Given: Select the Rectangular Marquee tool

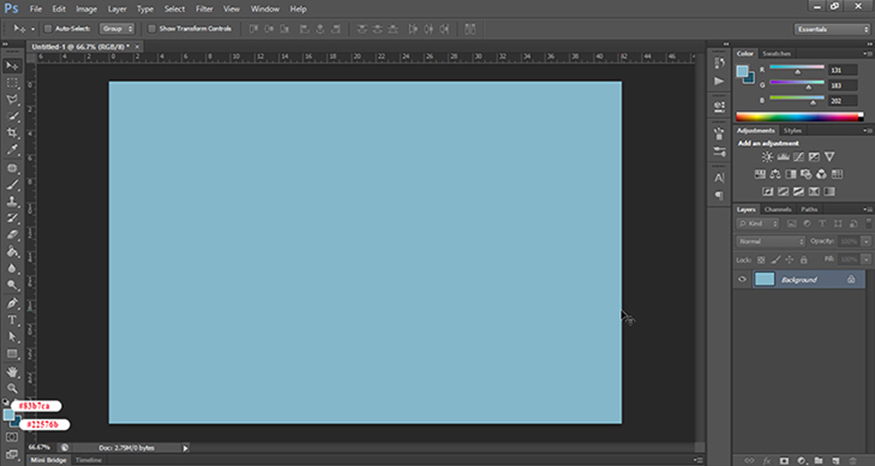Looking at the screenshot, I should (13, 83).
